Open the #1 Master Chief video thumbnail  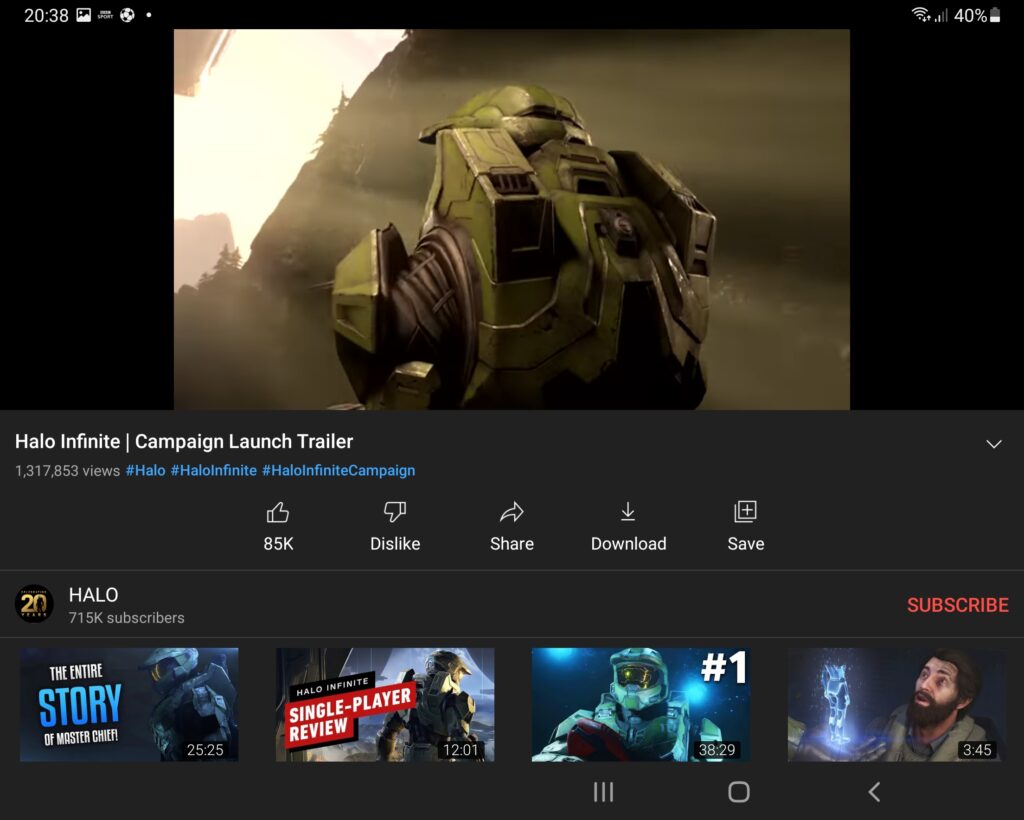click(641, 704)
